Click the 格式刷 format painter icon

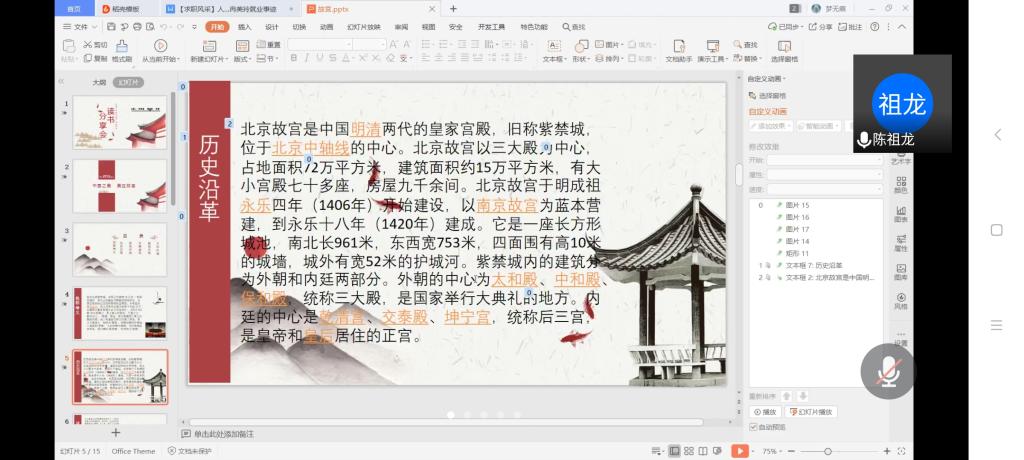point(121,46)
